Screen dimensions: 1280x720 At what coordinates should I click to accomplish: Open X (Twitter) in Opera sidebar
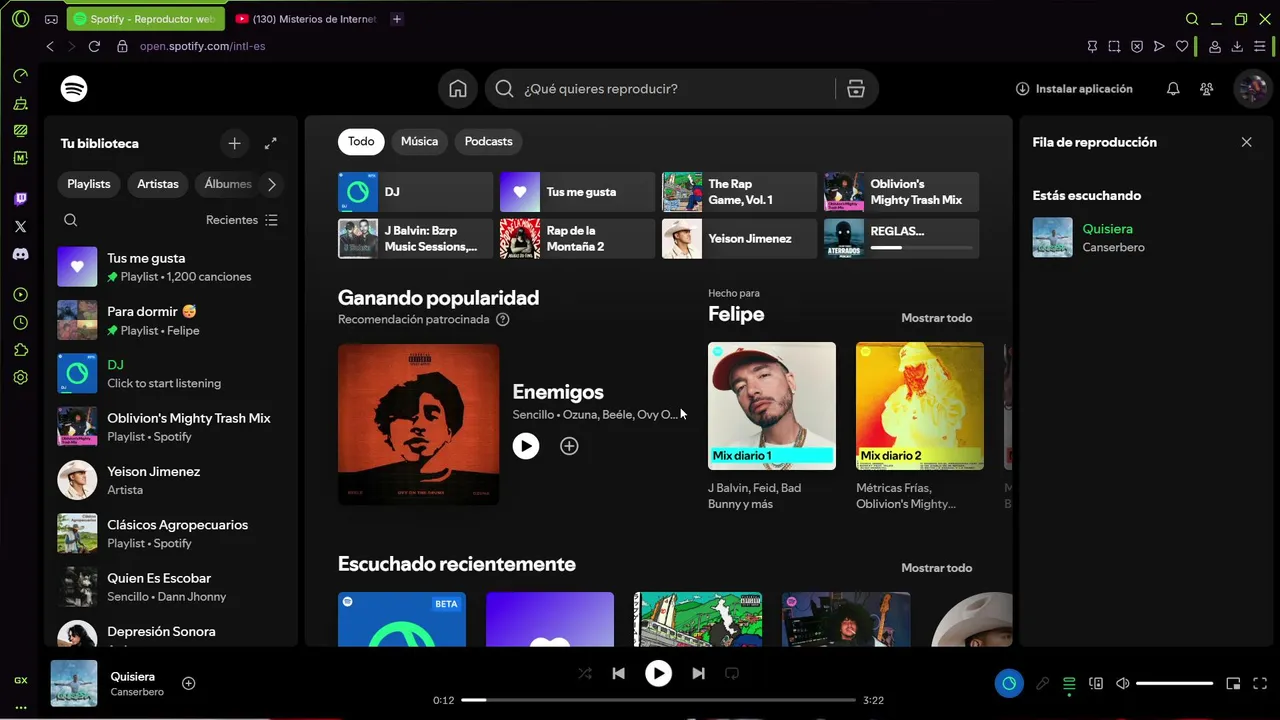tap(20, 227)
